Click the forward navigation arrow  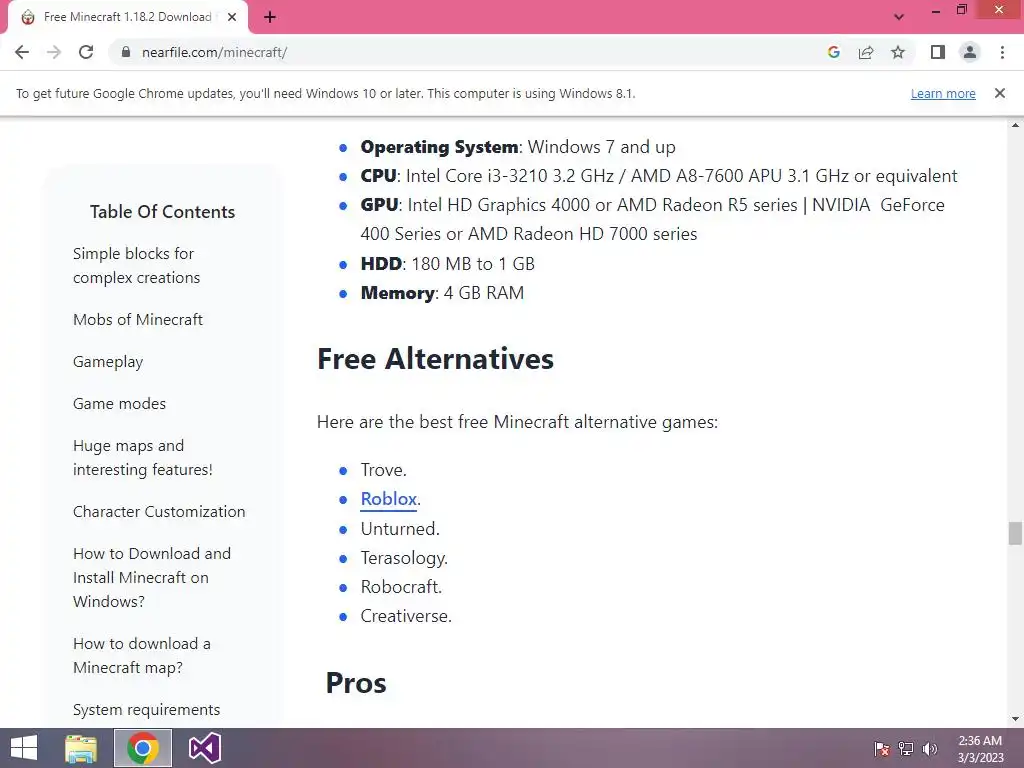pos(54,52)
